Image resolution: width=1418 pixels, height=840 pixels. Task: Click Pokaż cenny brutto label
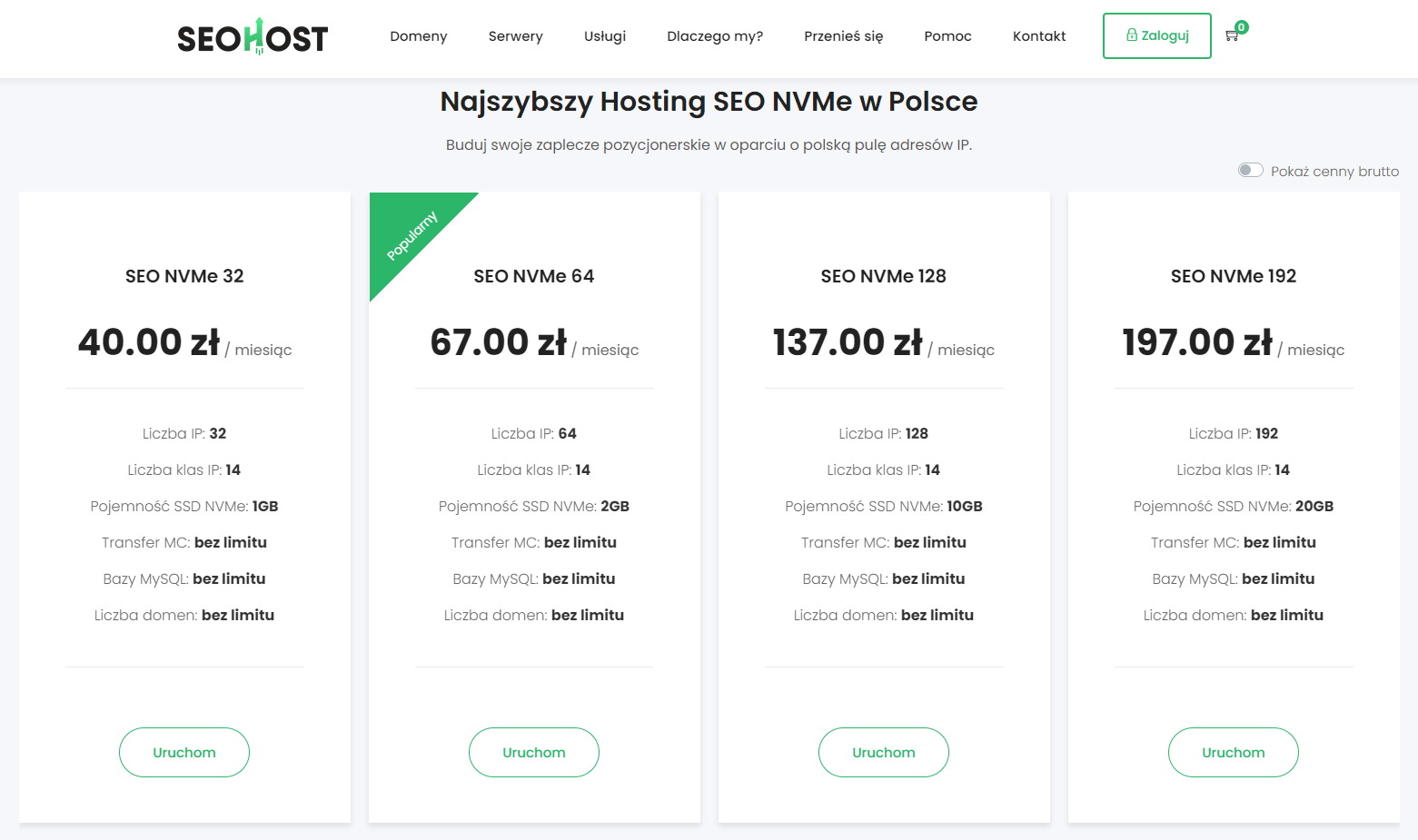[x=1334, y=172]
